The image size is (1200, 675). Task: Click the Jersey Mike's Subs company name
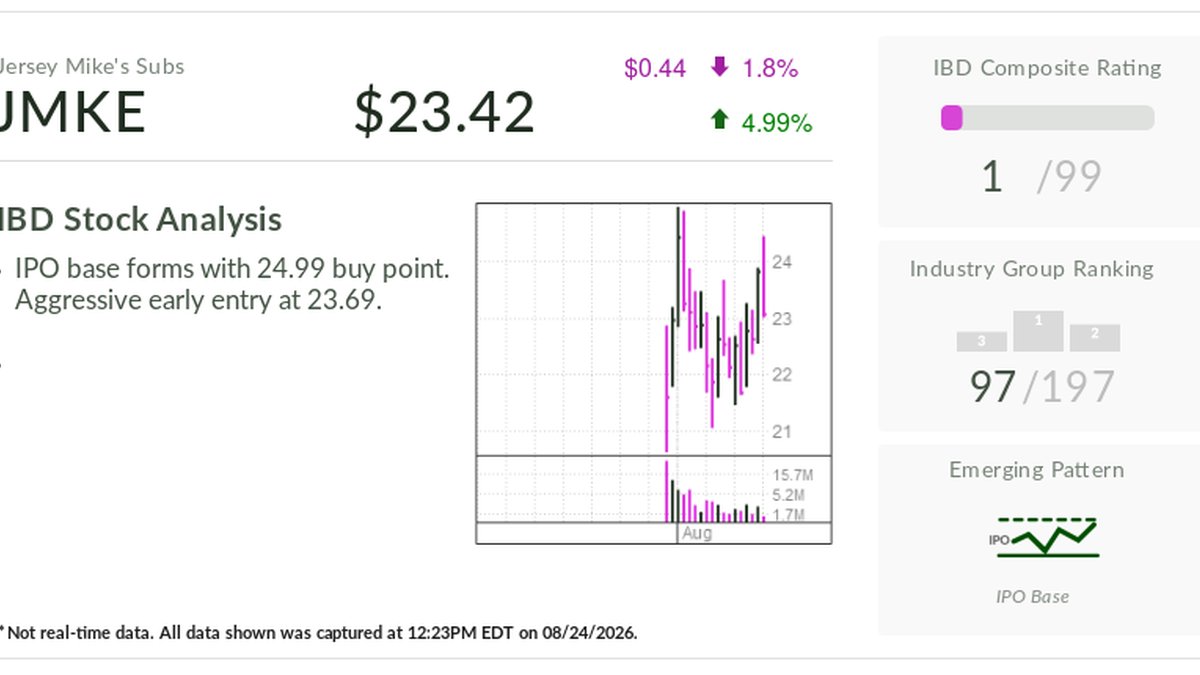(91, 67)
